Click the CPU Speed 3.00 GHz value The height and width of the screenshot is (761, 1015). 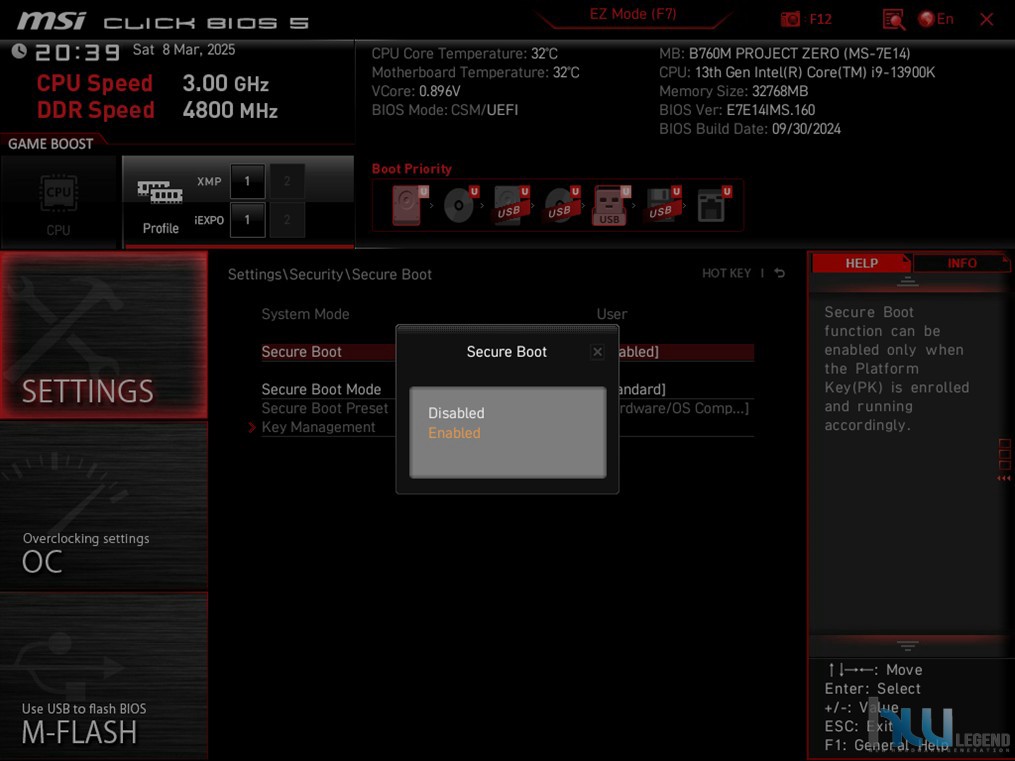[x=225, y=83]
